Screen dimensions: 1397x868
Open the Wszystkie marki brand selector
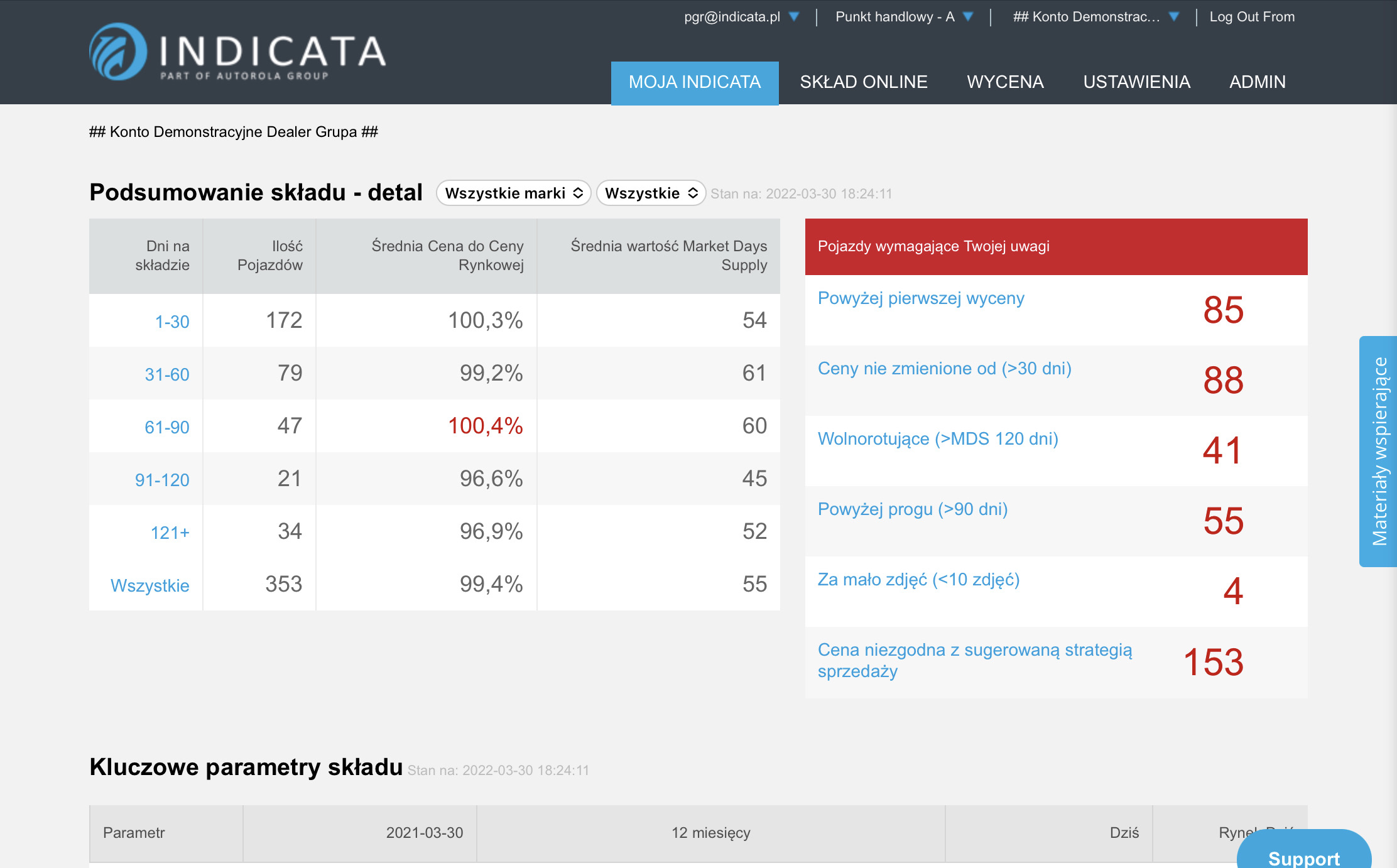[x=513, y=193]
